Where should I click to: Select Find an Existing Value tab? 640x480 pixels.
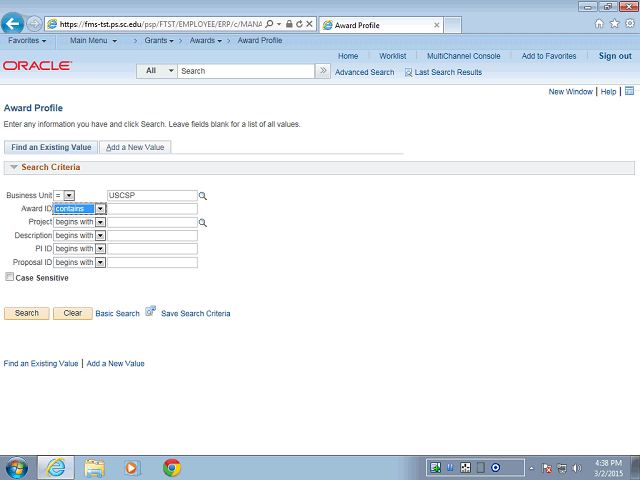[x=51, y=147]
